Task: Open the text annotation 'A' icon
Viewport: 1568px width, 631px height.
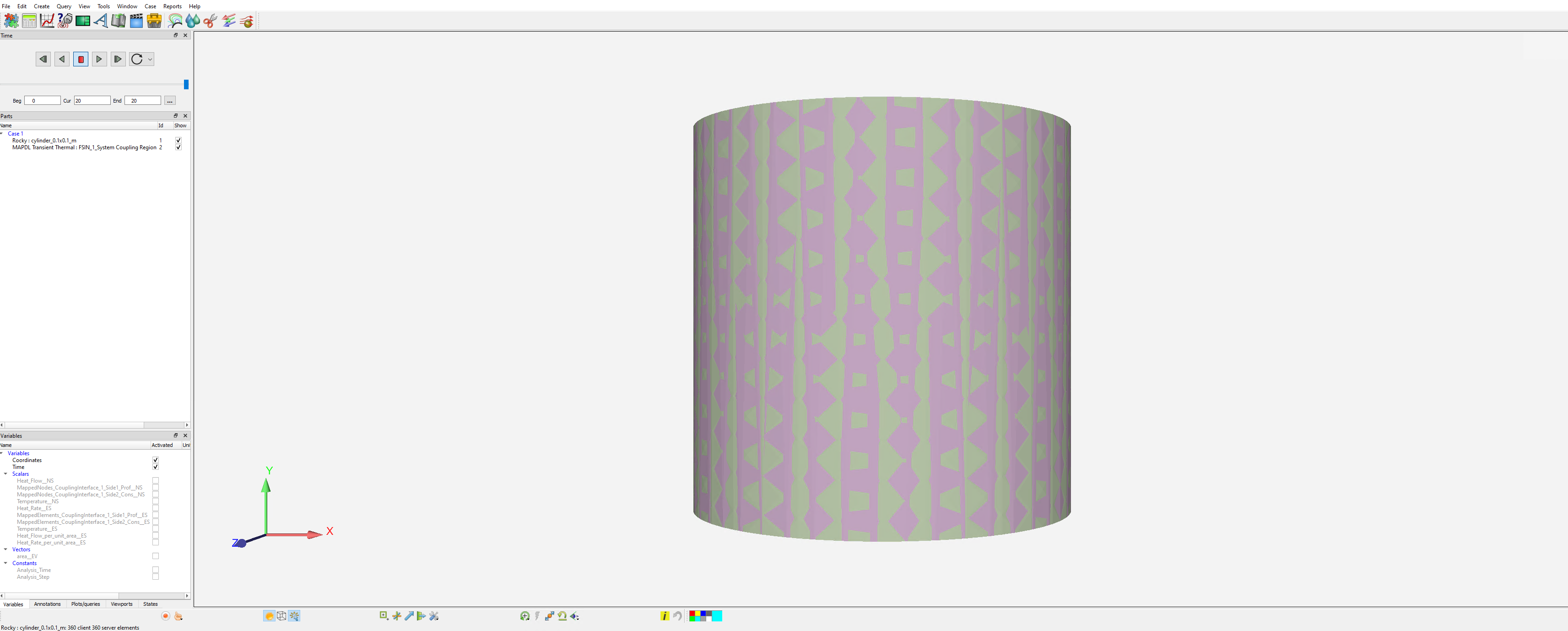Action: coord(100,21)
